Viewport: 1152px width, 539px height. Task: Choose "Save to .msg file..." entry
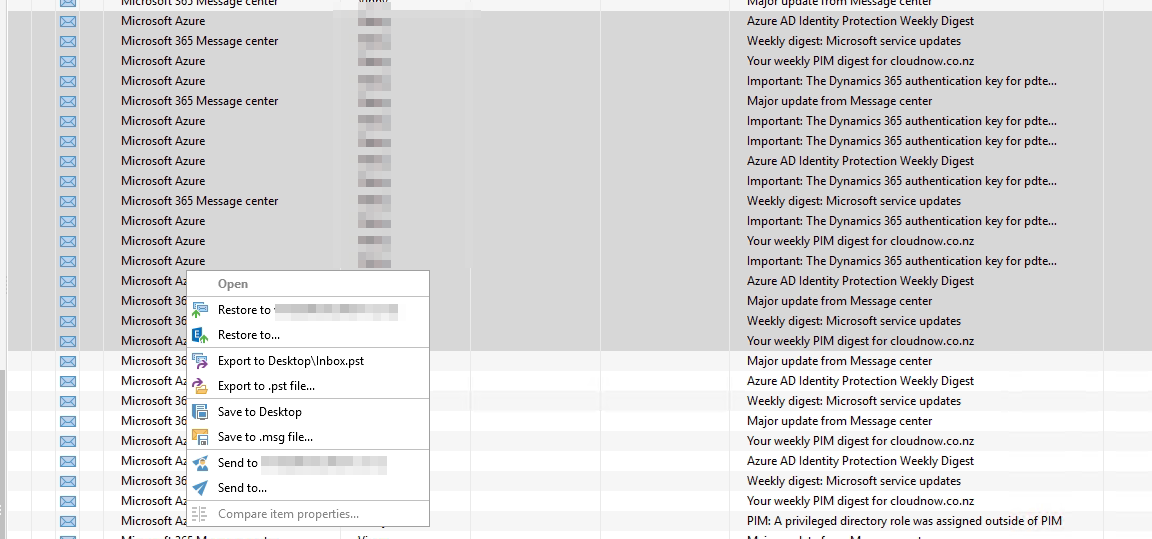click(308, 437)
